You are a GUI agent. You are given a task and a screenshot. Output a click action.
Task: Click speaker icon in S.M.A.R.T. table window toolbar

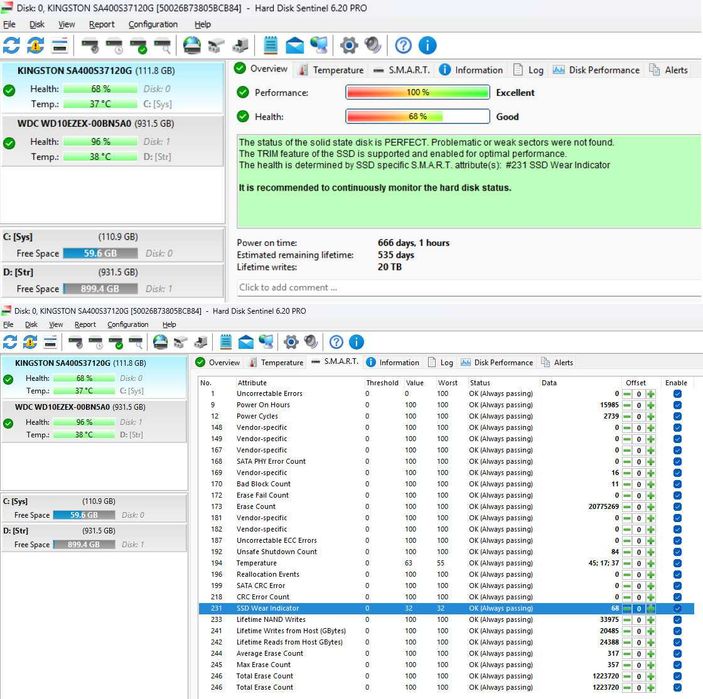pos(311,342)
